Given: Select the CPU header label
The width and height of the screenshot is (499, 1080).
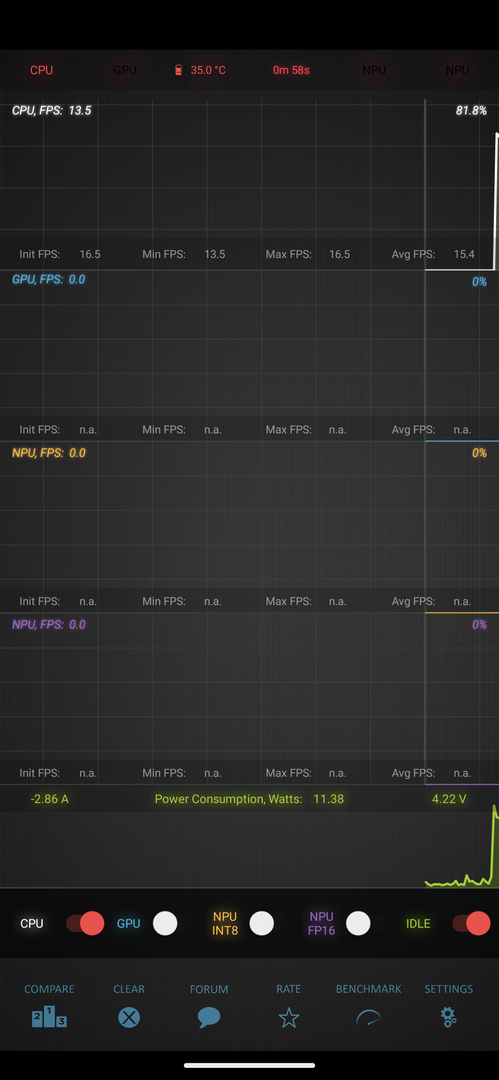Looking at the screenshot, I should point(41,70).
